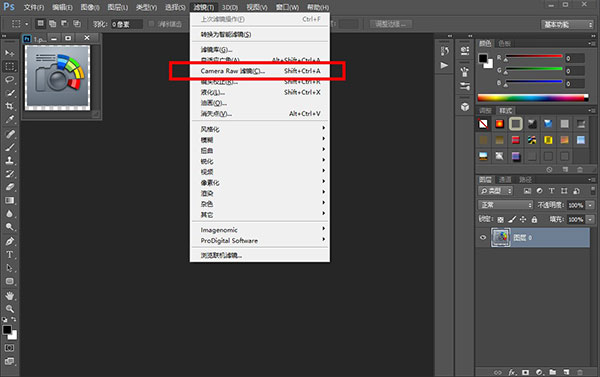Screen dimensions: 600x377
Task: Select the Rectangle shape tool
Action: click(x=10, y=281)
